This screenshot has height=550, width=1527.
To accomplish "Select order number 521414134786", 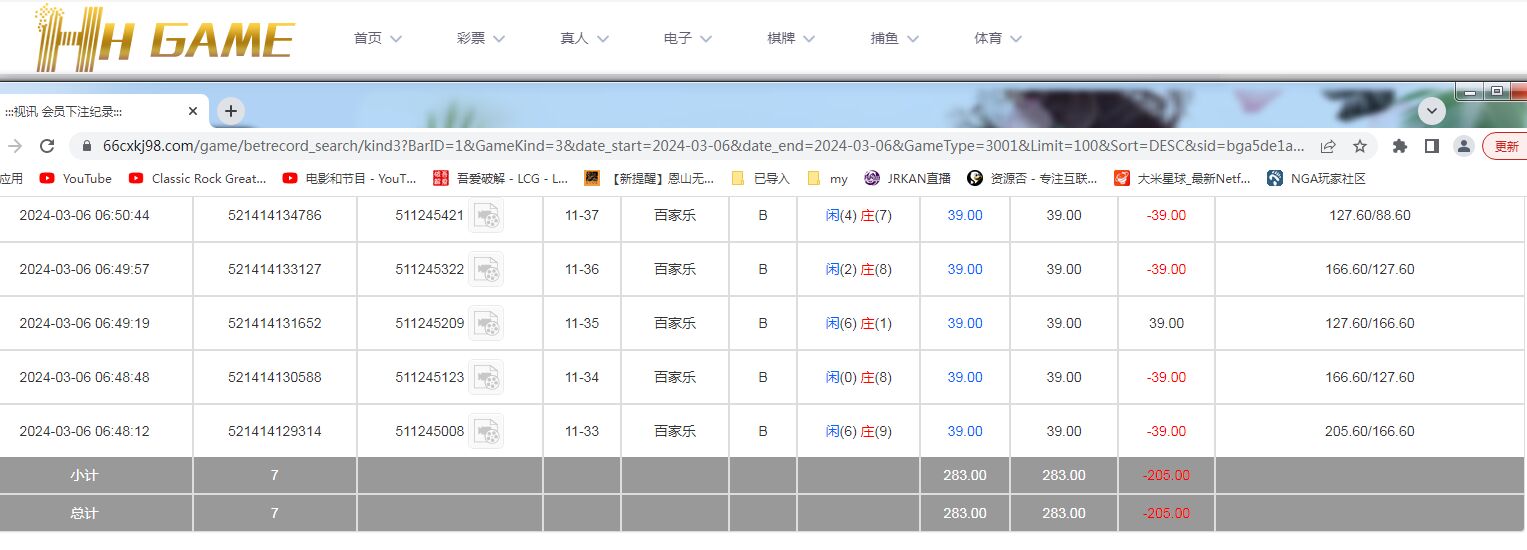I will [275, 215].
